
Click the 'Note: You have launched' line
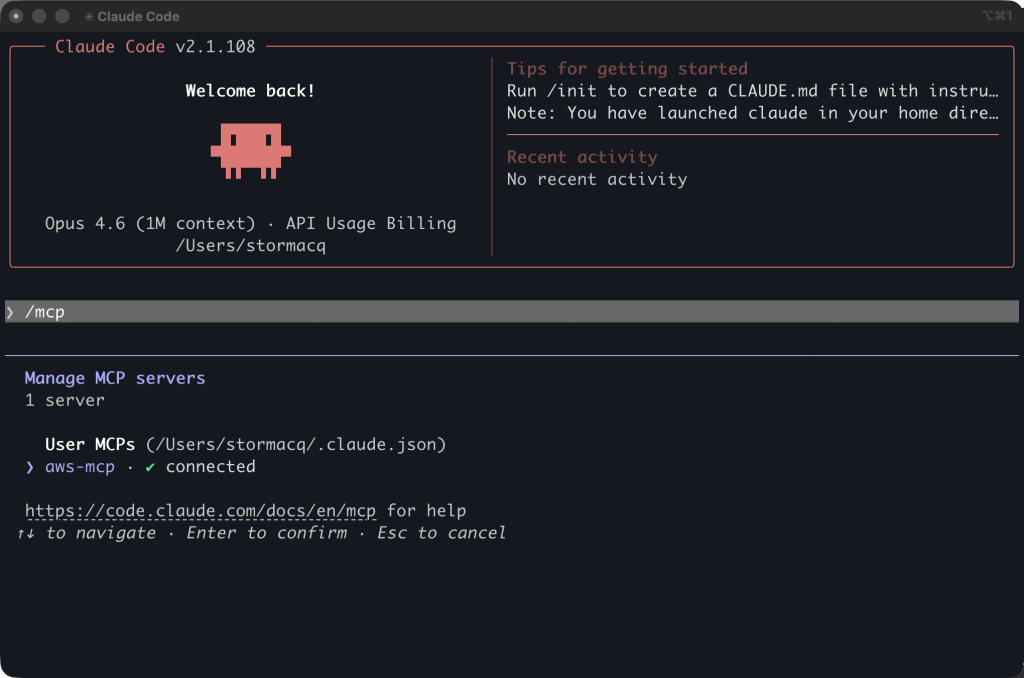[752, 113]
